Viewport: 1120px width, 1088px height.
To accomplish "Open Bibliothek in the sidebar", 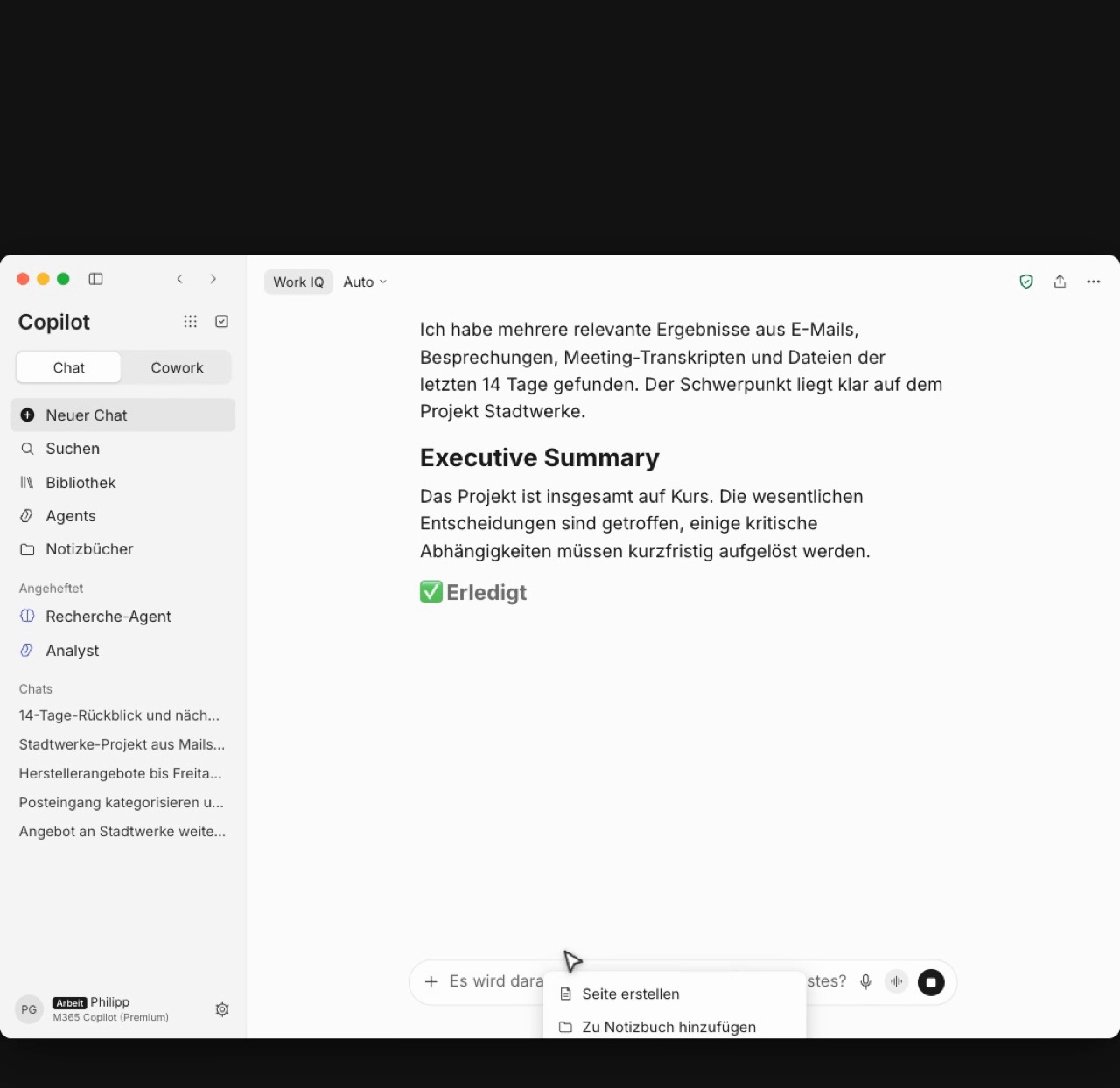I will [x=122, y=483].
